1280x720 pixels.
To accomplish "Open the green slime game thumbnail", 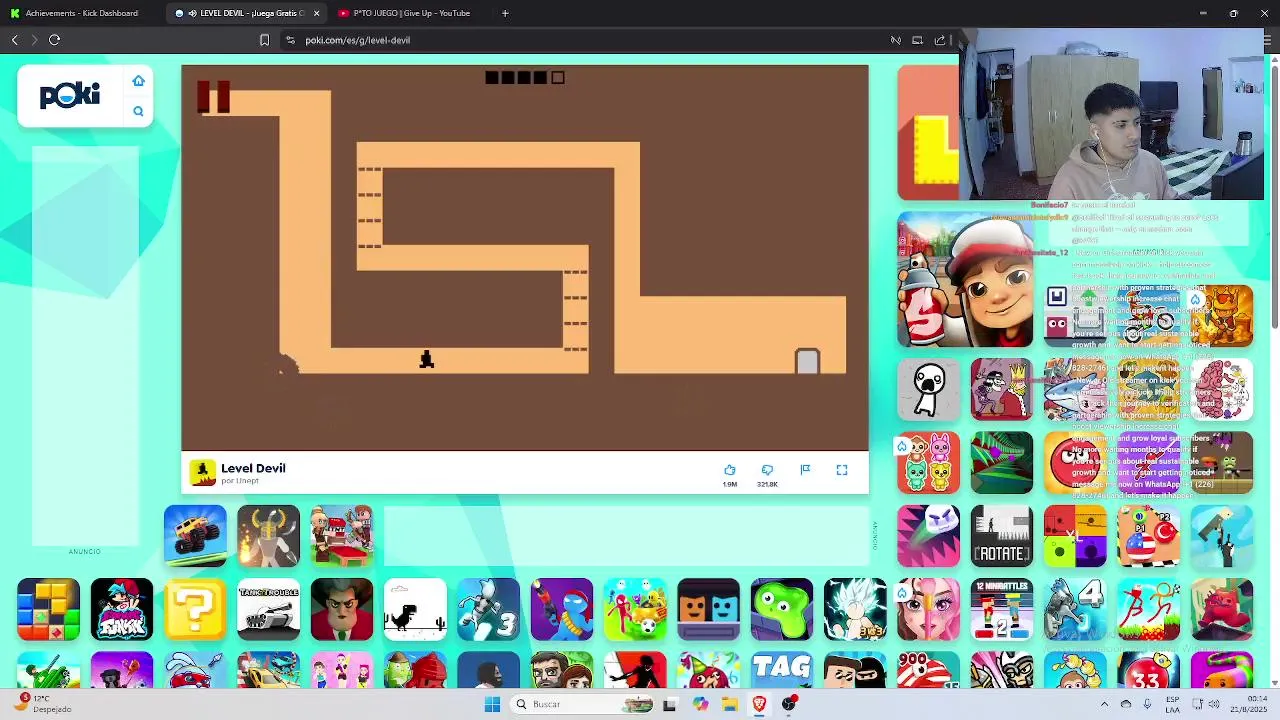I will [782, 609].
